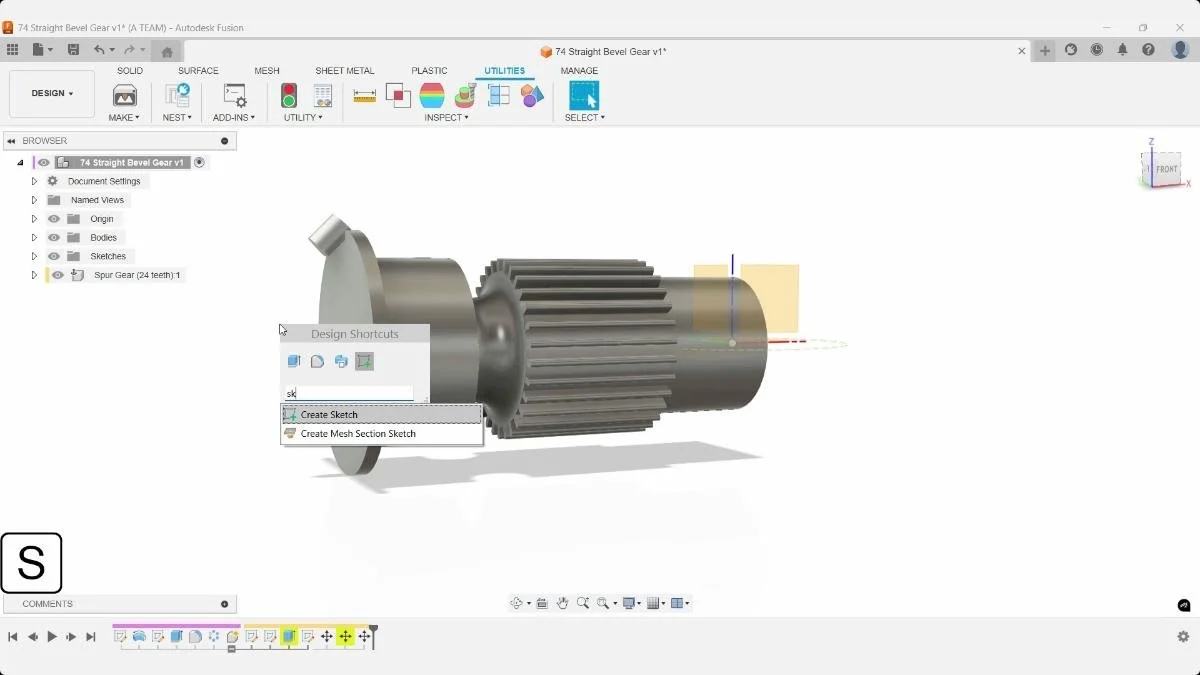The image size is (1200, 675).
Task: Open the Help question mark icon
Action: 1148,50
